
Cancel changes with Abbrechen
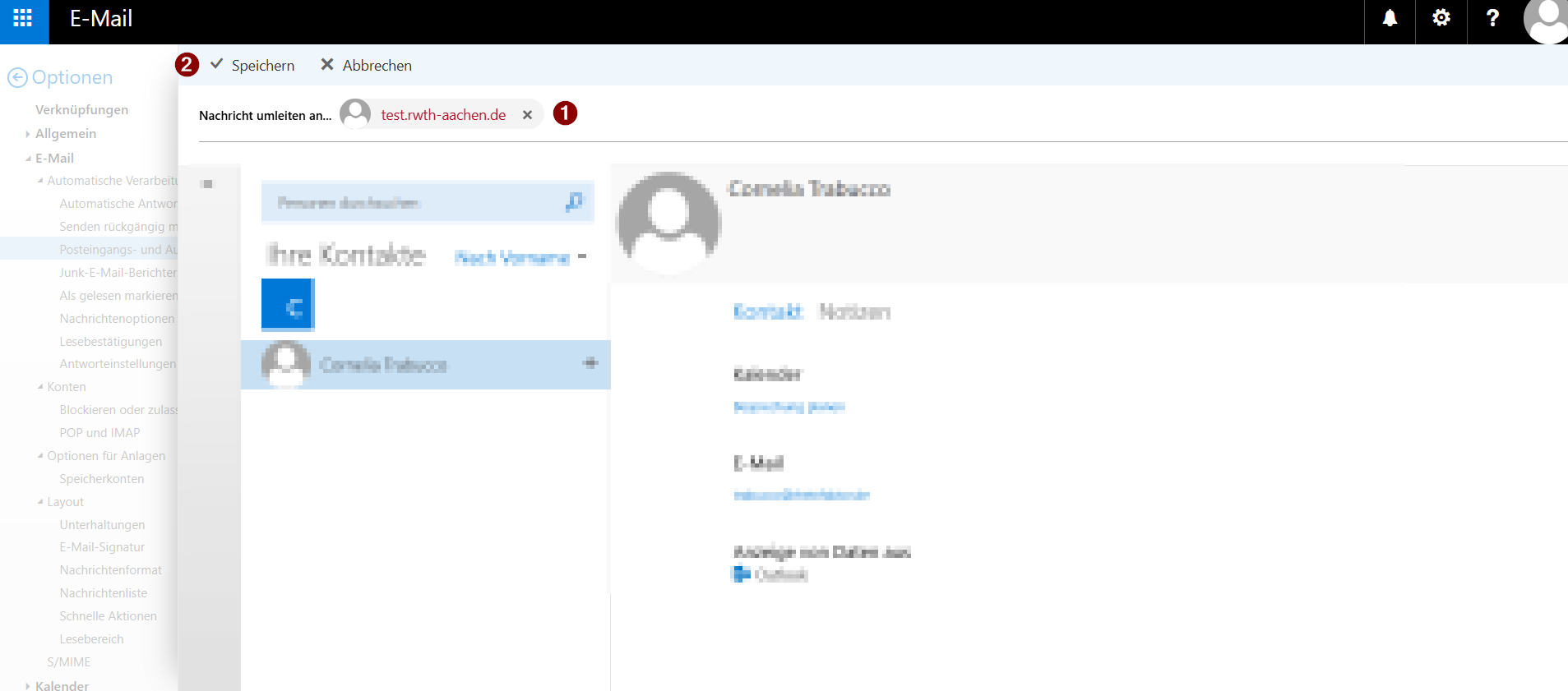pyautogui.click(x=367, y=65)
